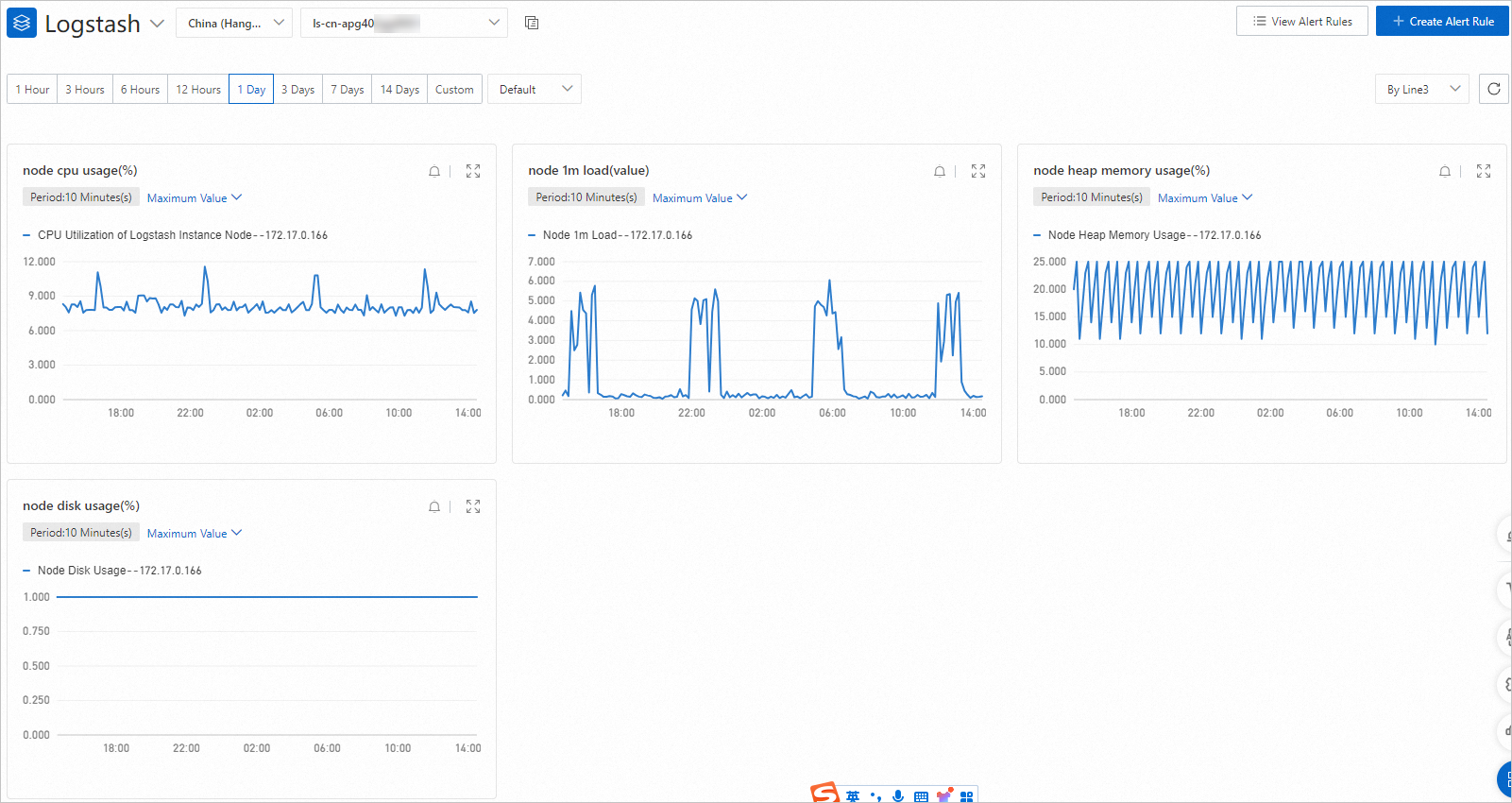1512x803 pixels.
Task: Click the alert bell on node heap memory chart
Action: 1445,171
